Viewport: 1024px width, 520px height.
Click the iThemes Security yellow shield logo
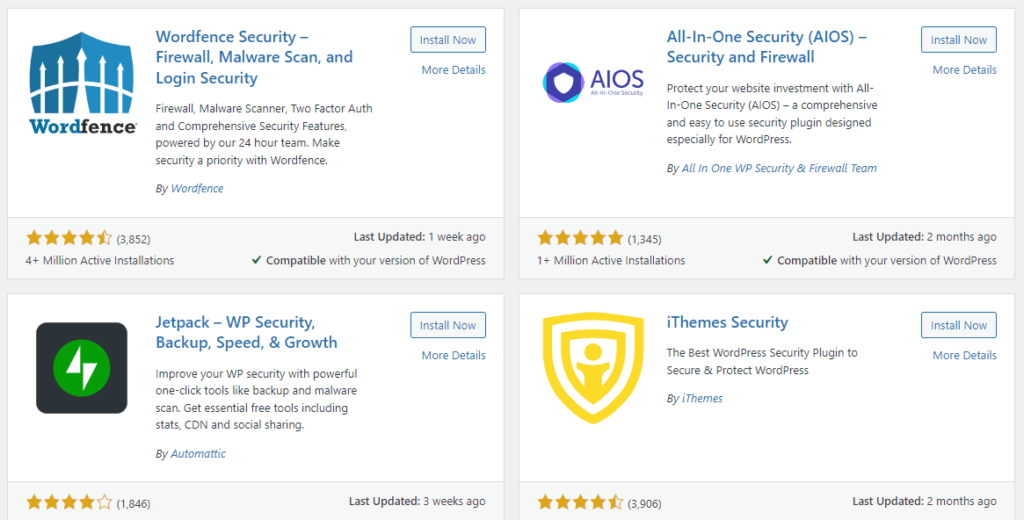593,368
